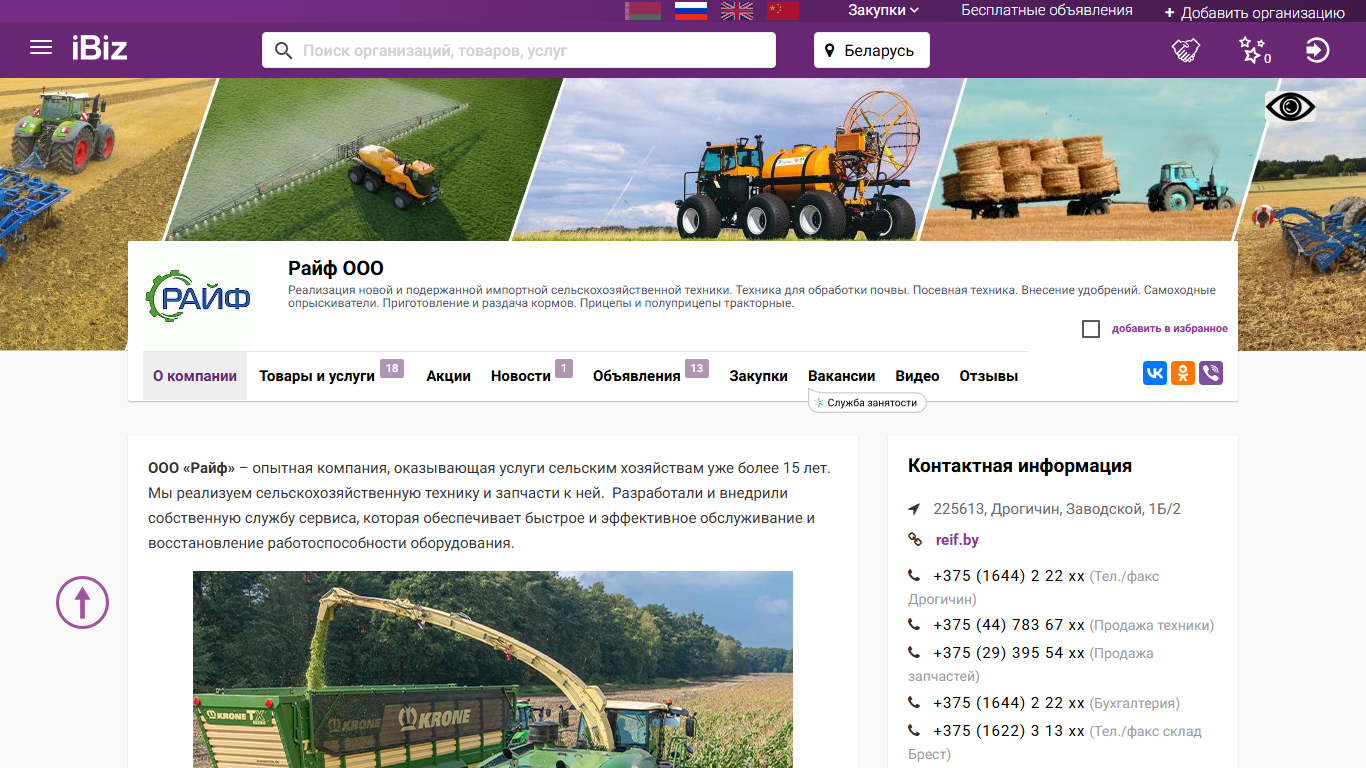Open the VK social page
1366x768 pixels.
coord(1155,373)
